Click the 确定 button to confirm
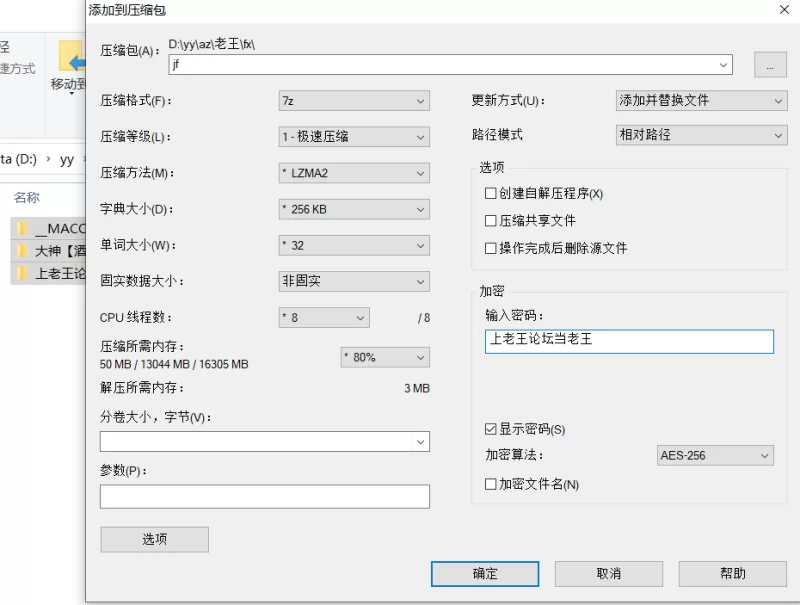 click(x=485, y=574)
